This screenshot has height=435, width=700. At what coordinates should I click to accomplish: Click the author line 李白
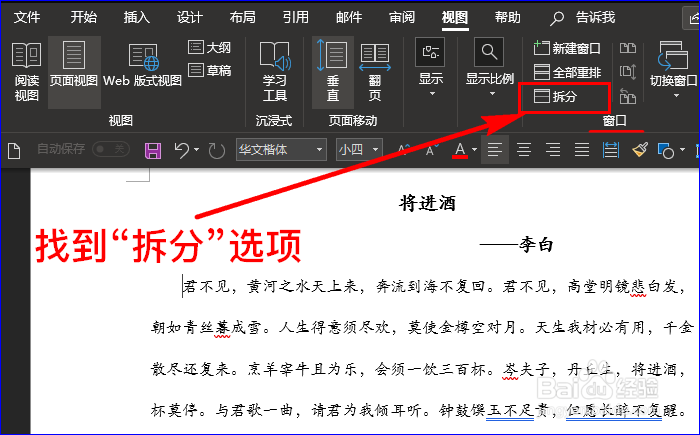(536, 245)
